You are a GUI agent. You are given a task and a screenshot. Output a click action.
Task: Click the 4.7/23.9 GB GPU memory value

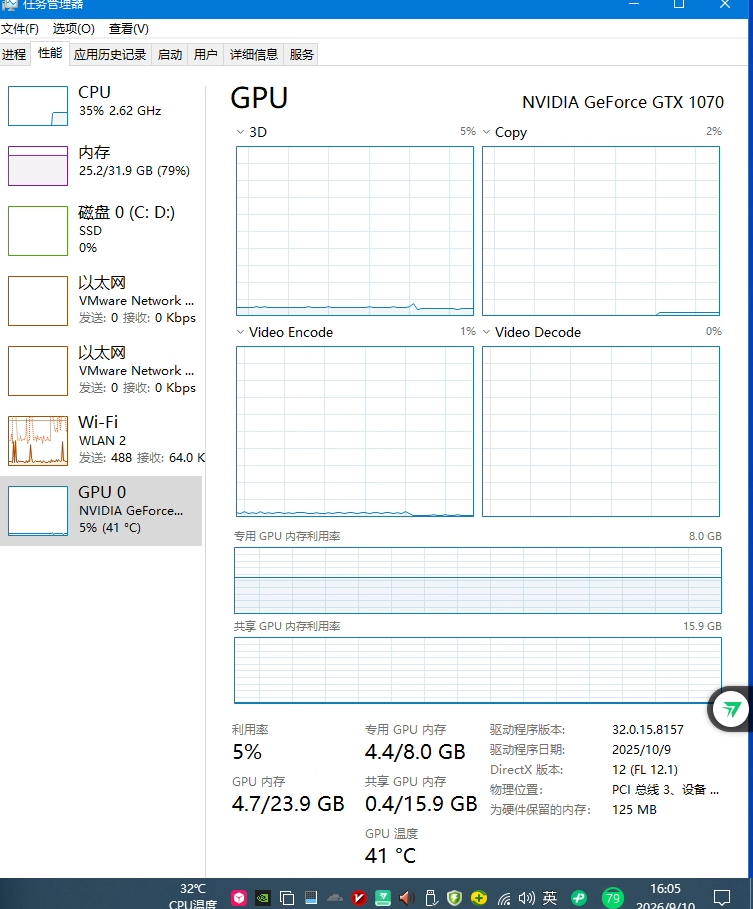tap(288, 804)
